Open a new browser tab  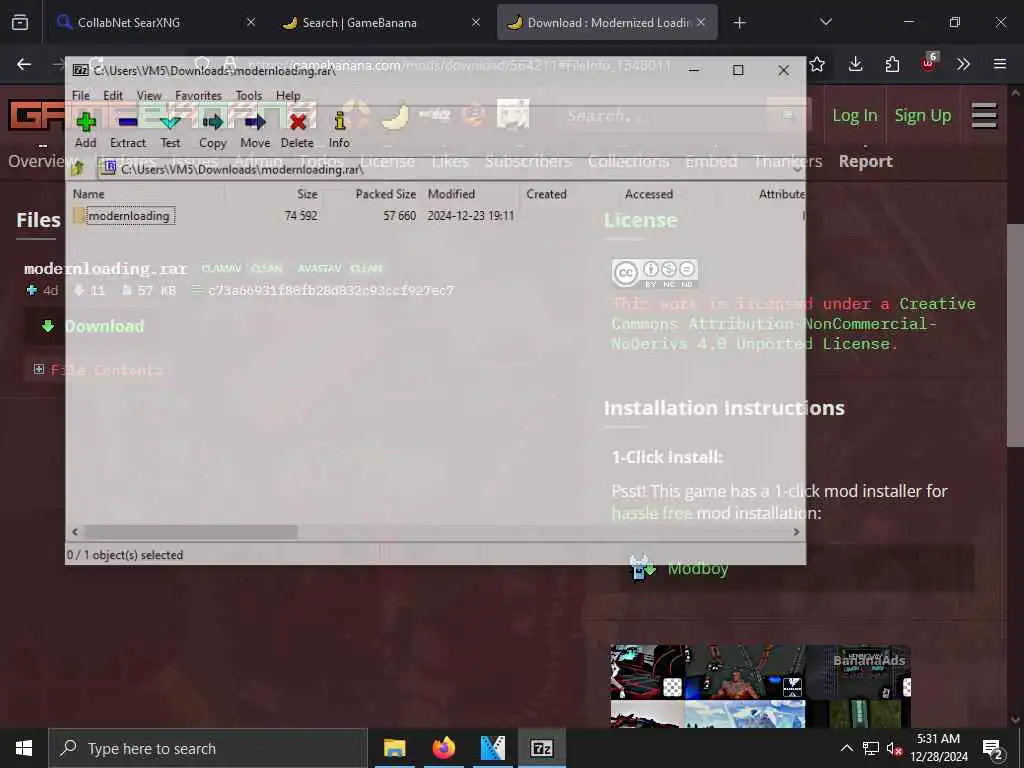(x=739, y=23)
